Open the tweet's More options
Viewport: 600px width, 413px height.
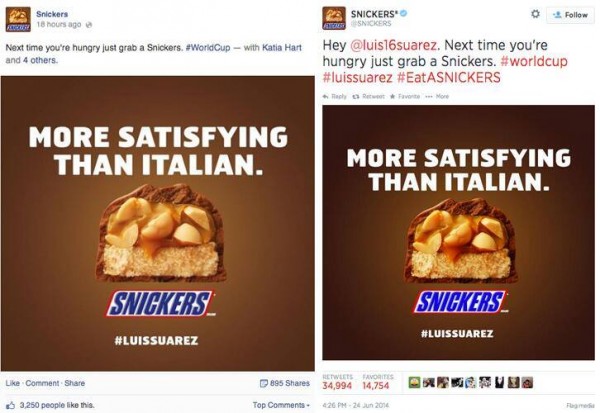point(437,96)
